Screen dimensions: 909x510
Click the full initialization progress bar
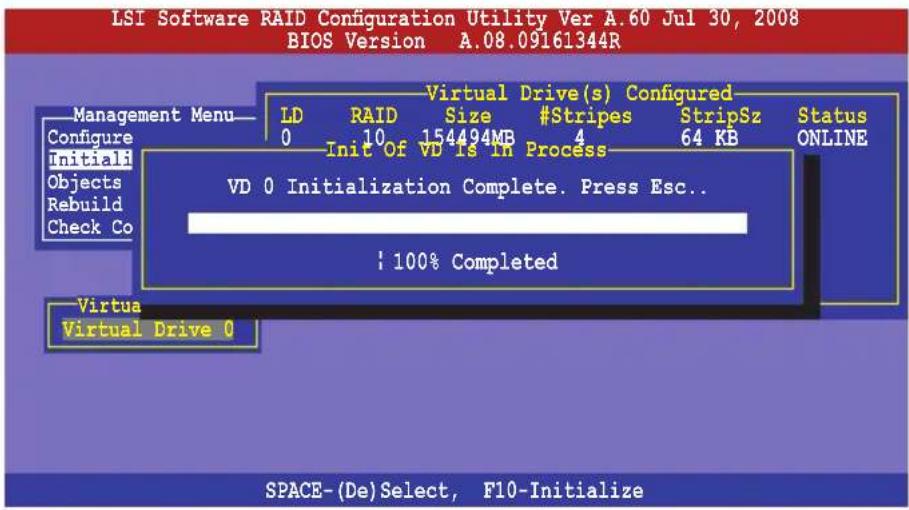tap(467, 223)
